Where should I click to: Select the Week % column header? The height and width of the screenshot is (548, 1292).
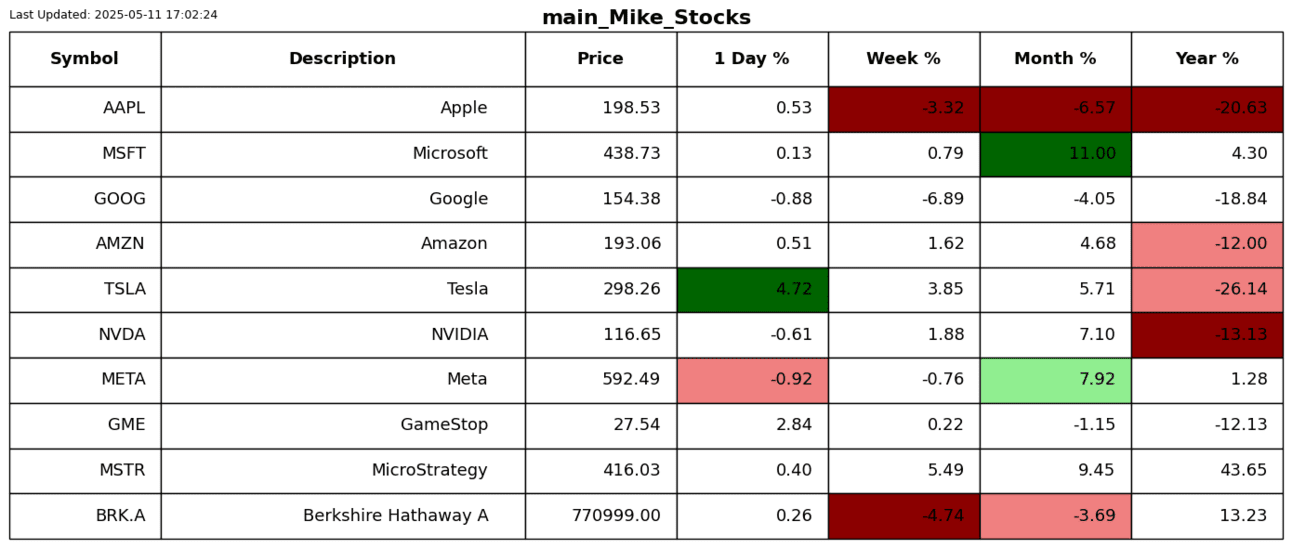pyautogui.click(x=903, y=59)
